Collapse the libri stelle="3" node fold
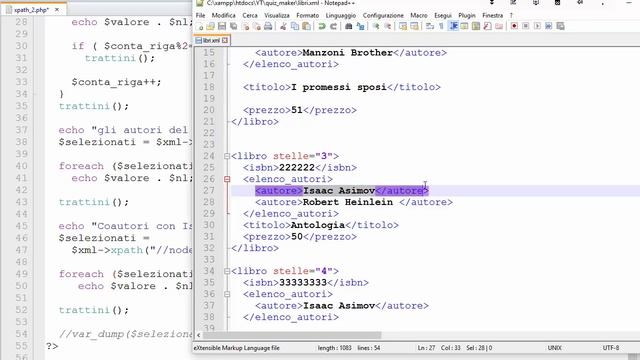 [x=227, y=156]
